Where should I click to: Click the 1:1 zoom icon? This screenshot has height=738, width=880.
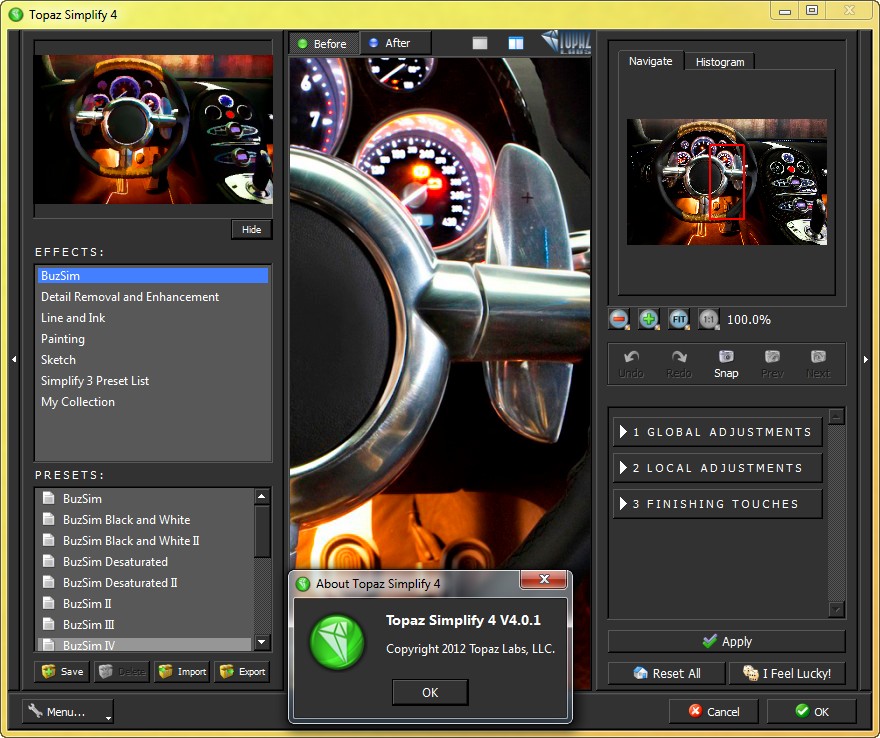click(x=708, y=319)
